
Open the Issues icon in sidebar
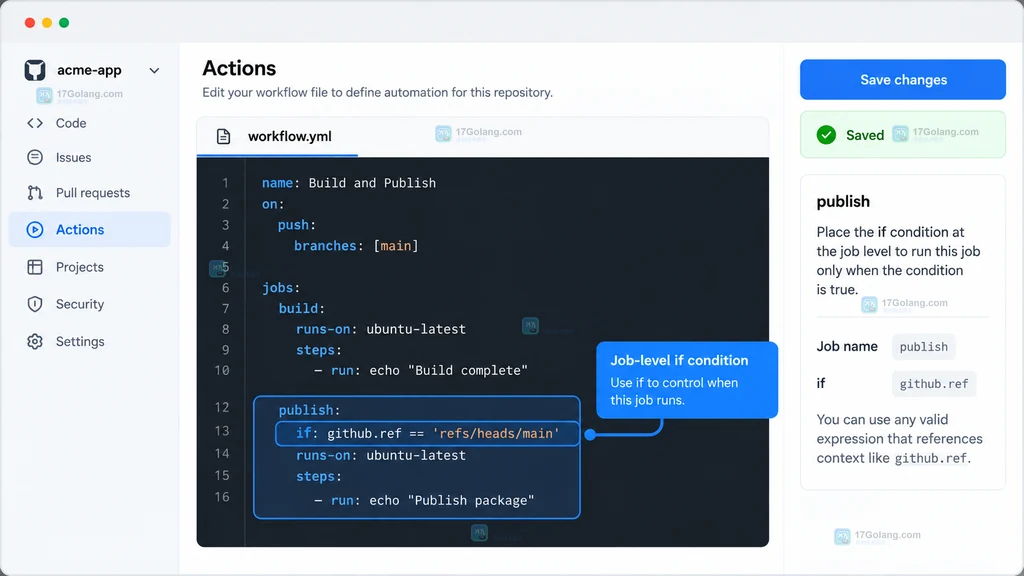click(35, 157)
